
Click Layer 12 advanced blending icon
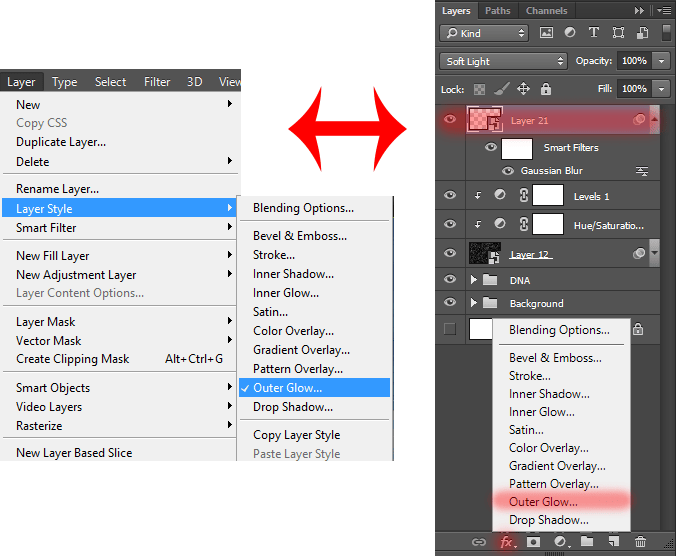click(639, 253)
